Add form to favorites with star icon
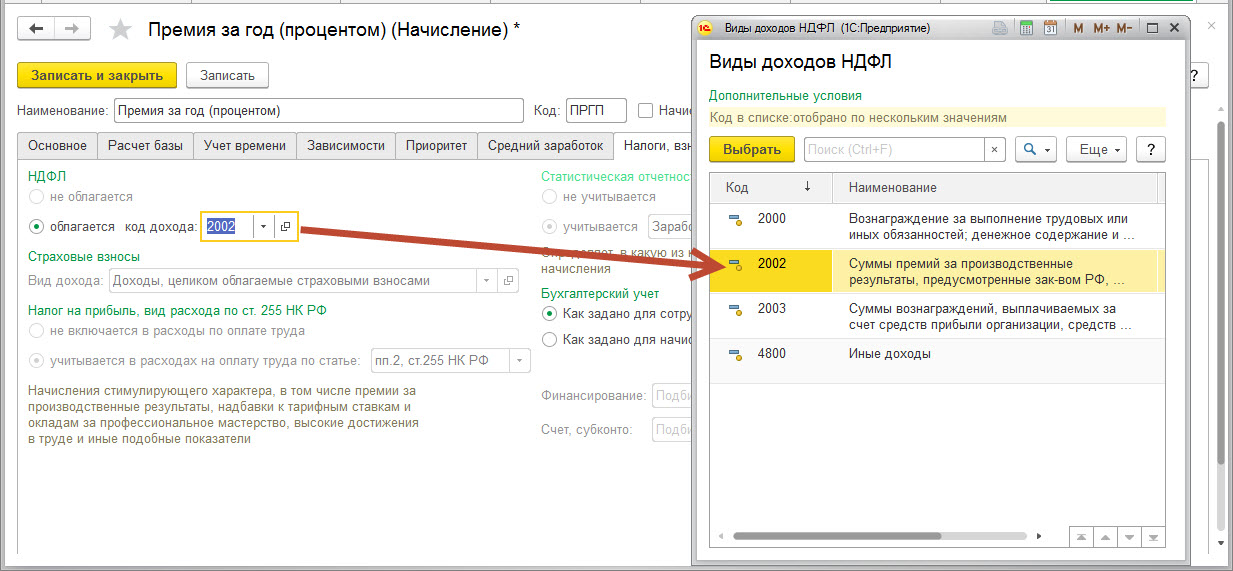The height and width of the screenshot is (571, 1233). click(x=121, y=29)
